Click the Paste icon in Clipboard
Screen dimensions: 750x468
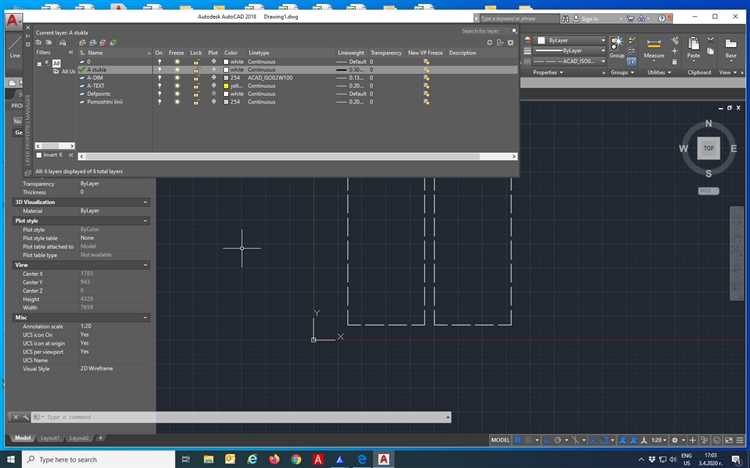point(693,46)
